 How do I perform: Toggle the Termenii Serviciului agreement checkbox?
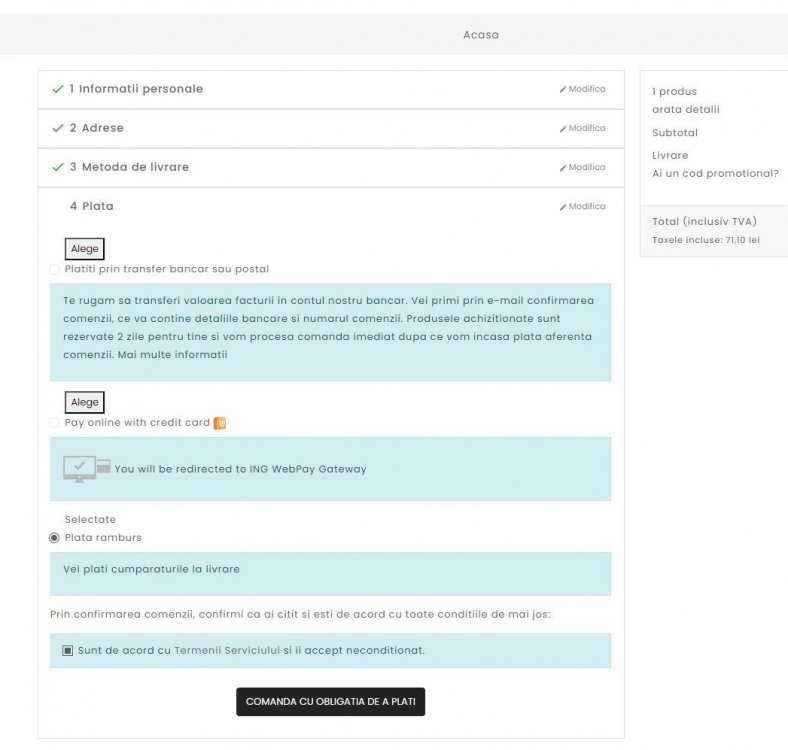[x=68, y=650]
